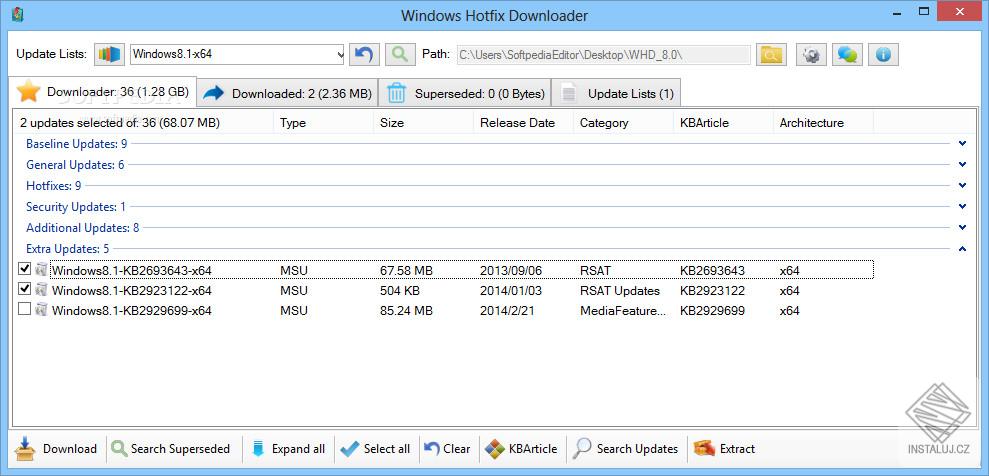Sort by the Size column header
Image resolution: width=989 pixels, height=476 pixels.
pyautogui.click(x=423, y=123)
